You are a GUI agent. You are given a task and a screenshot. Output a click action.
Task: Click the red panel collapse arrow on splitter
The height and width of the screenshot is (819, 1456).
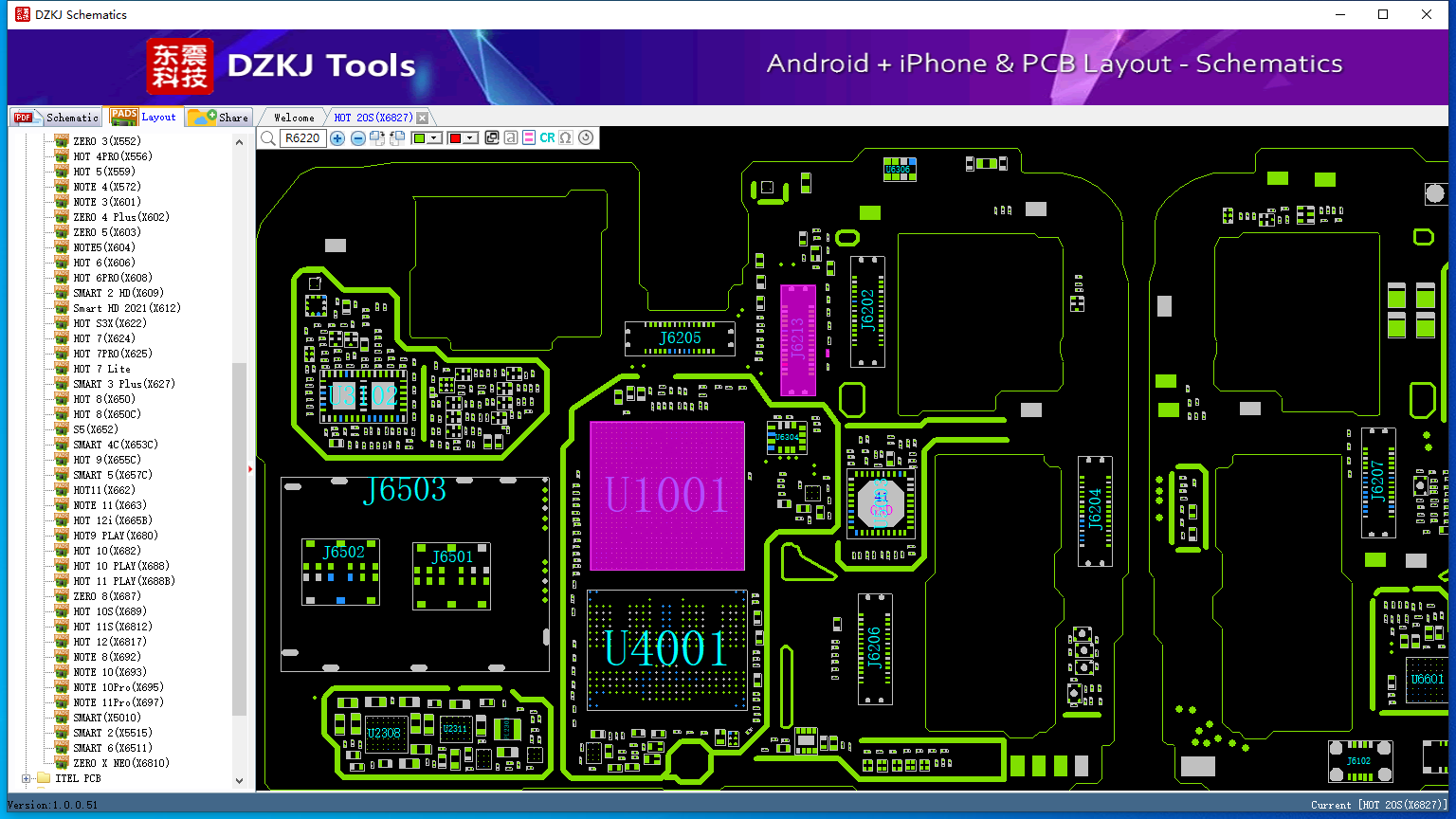pos(250,468)
